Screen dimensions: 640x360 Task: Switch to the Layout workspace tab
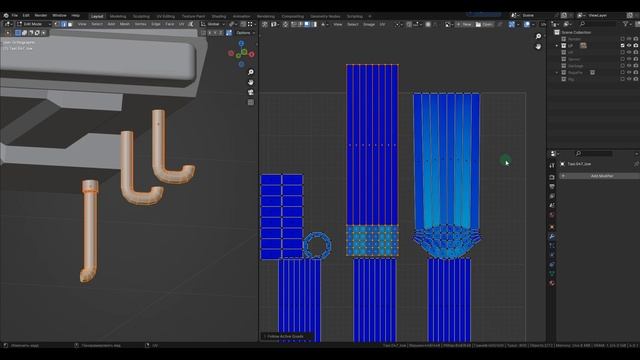[x=97, y=16]
